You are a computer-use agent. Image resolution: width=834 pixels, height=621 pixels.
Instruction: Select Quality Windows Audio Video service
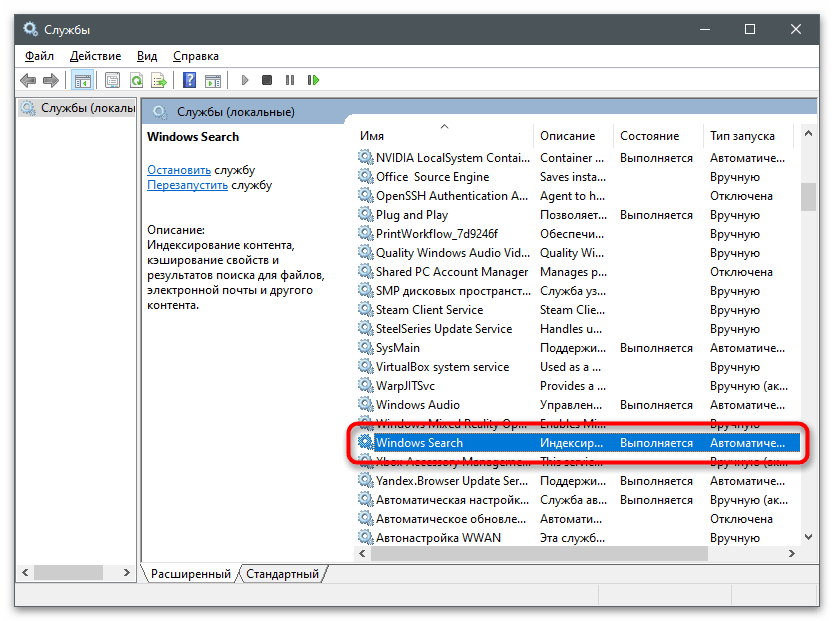[578, 253]
